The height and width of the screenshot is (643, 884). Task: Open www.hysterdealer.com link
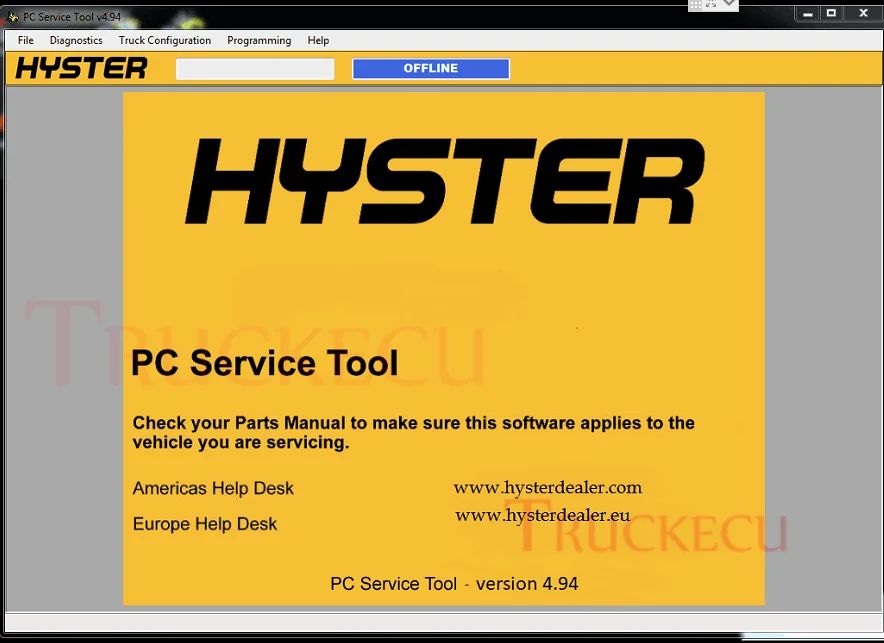click(547, 488)
